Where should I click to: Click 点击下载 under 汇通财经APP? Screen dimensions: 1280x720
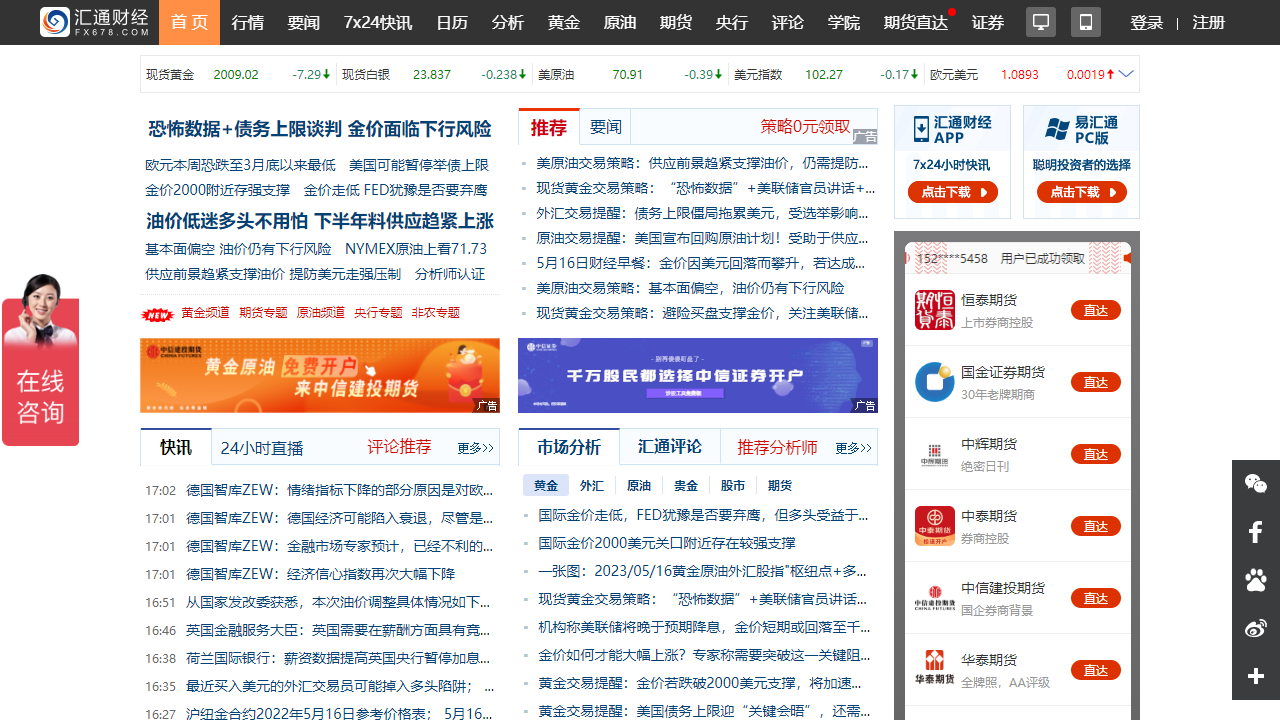[x=952, y=193]
